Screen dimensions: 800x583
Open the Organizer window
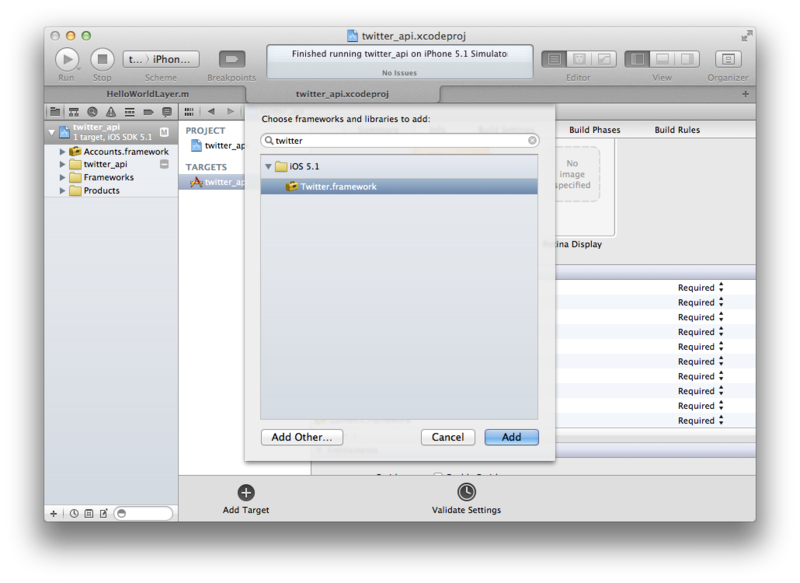[728, 59]
